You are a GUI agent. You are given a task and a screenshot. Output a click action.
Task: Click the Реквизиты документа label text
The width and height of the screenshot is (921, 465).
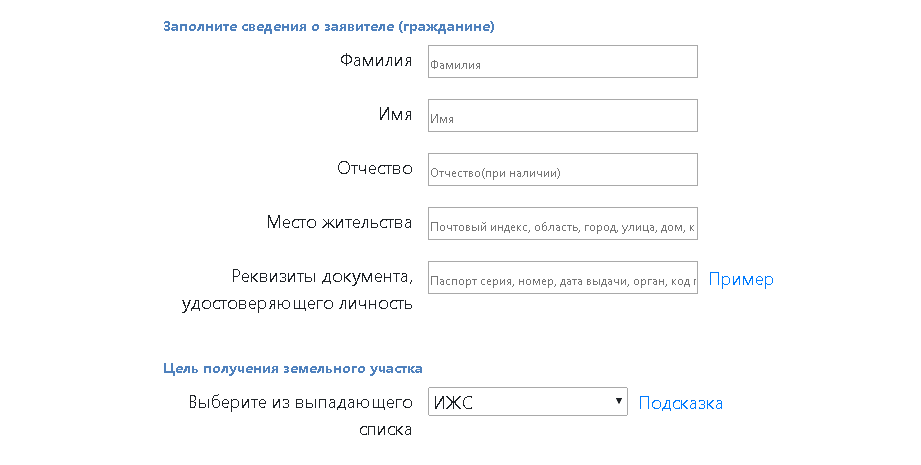pos(322,276)
